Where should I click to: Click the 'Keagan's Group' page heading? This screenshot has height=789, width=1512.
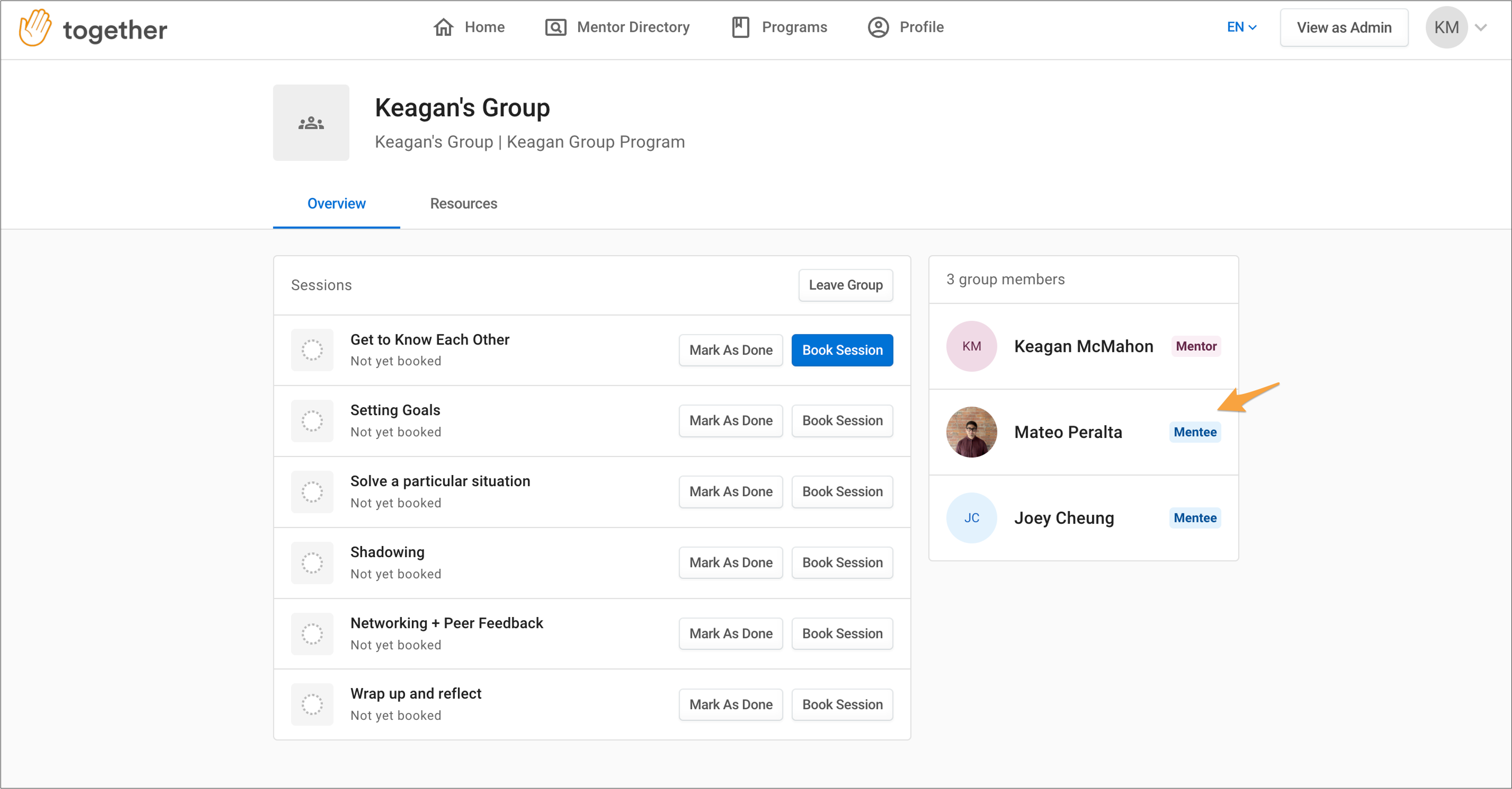463,108
